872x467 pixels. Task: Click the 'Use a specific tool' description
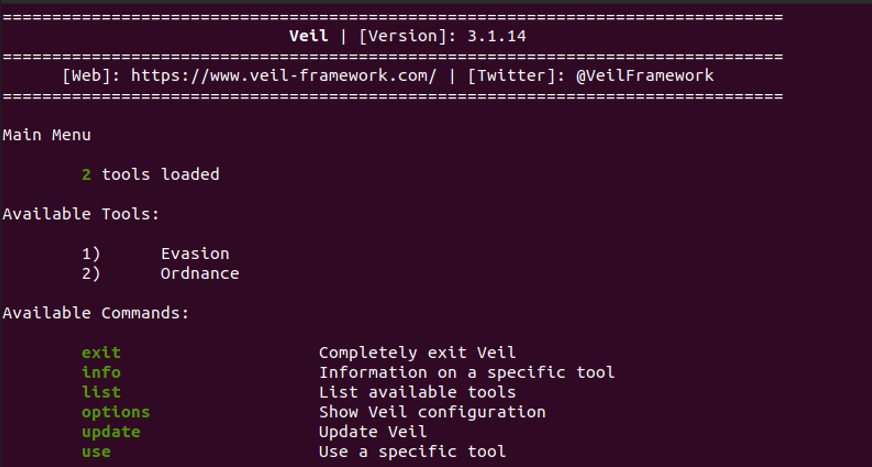coord(412,452)
